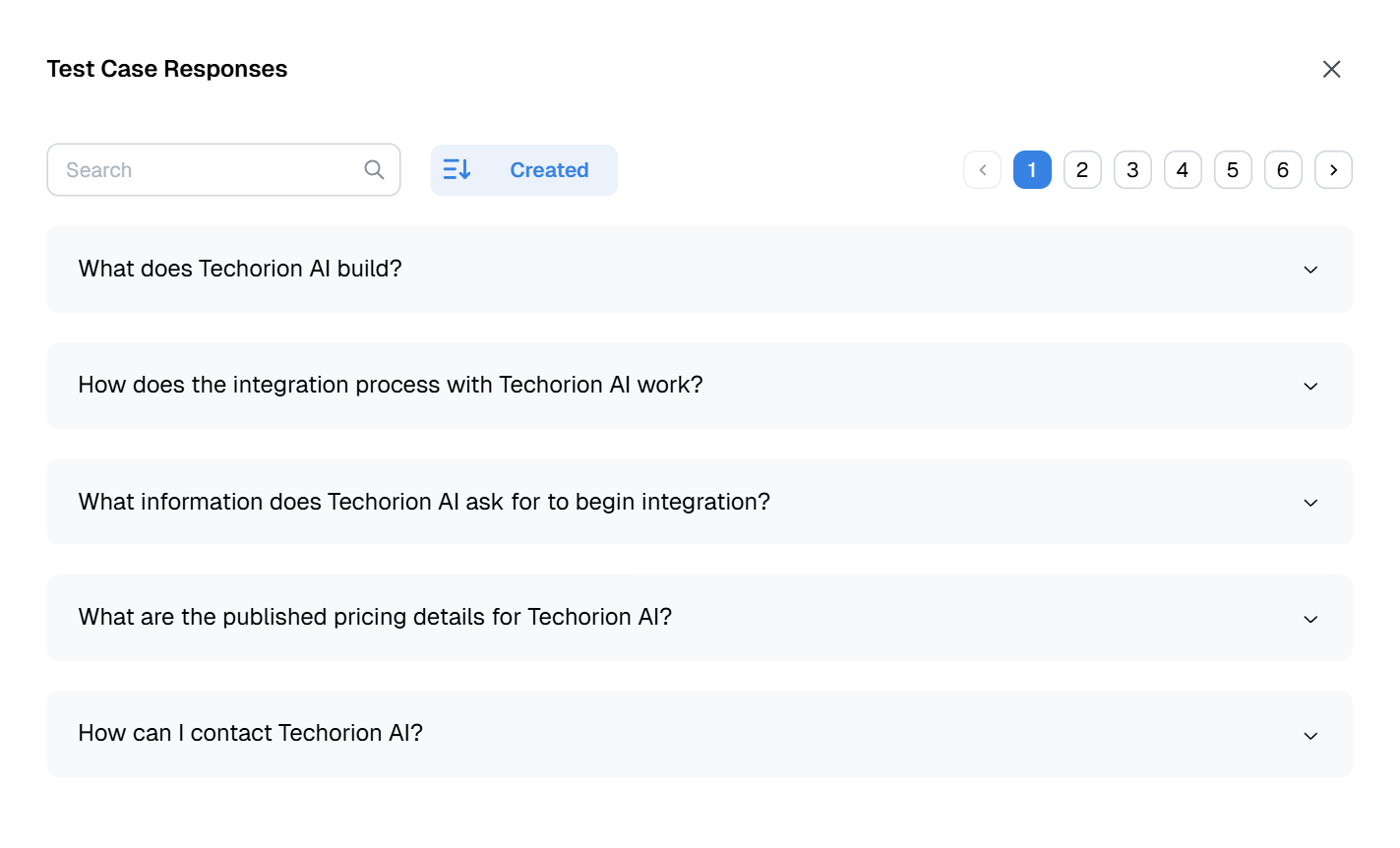This screenshot has height=848, width=1400.
Task: Expand 'What does Techorion AI build?' chevron
Action: pyautogui.click(x=1310, y=270)
